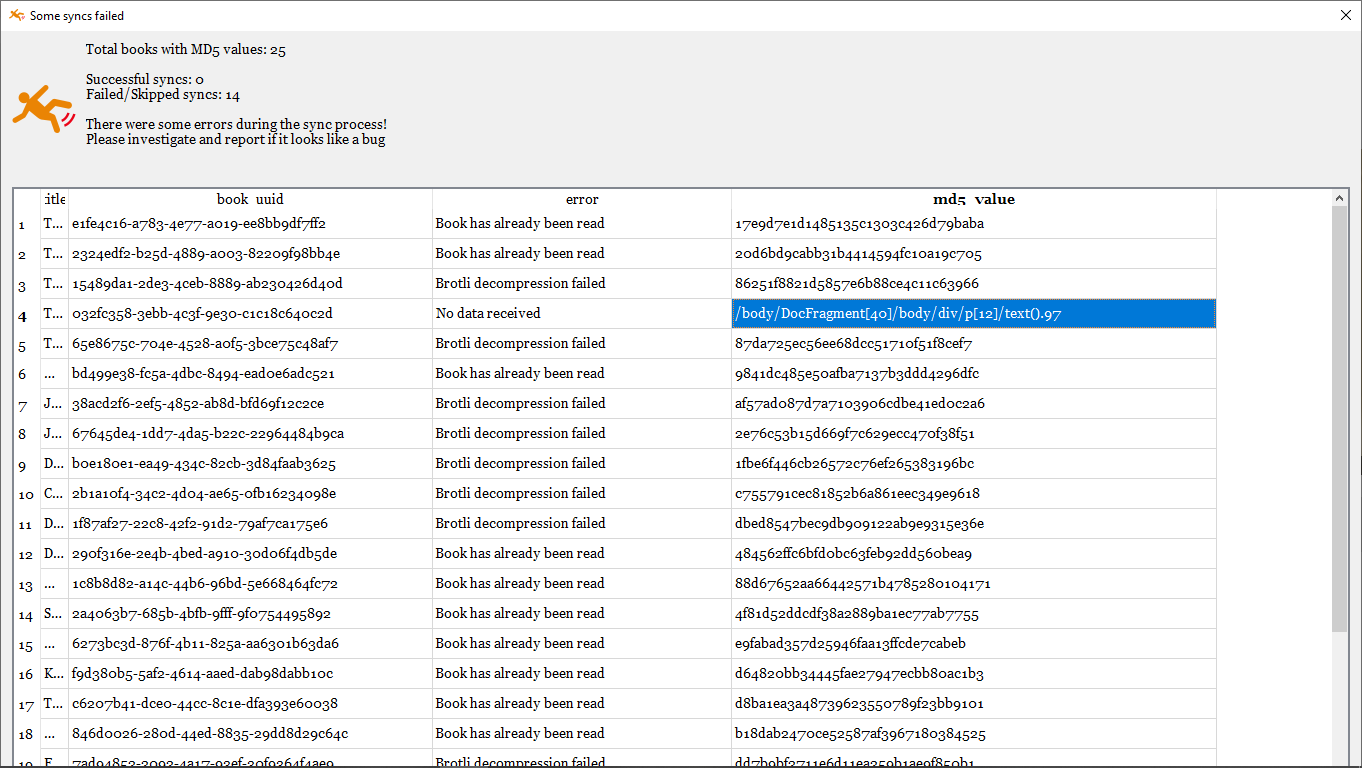Select md5 cell starting with d64820bb

974,674
